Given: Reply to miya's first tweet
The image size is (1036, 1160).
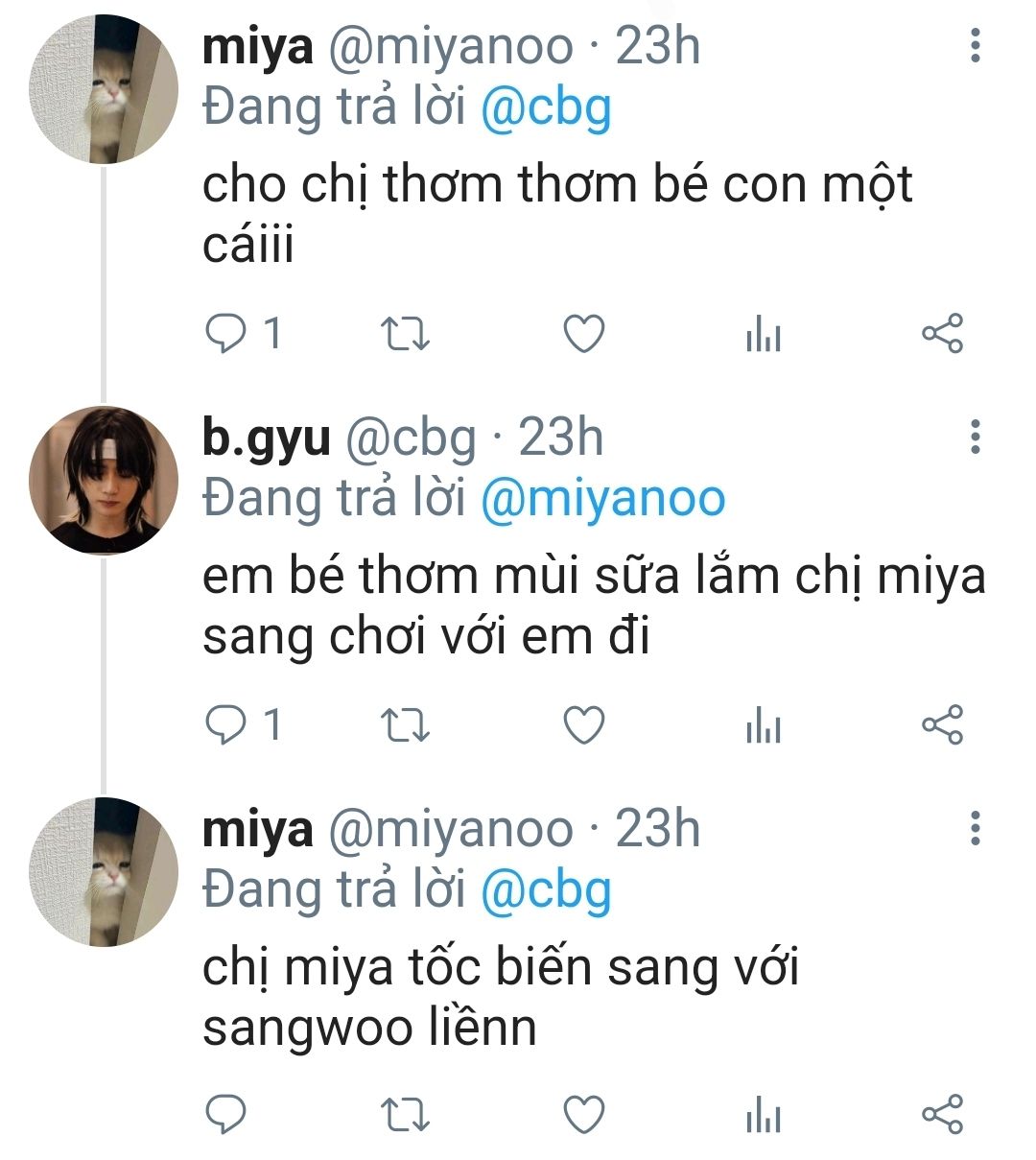Looking at the screenshot, I should coord(227,334).
